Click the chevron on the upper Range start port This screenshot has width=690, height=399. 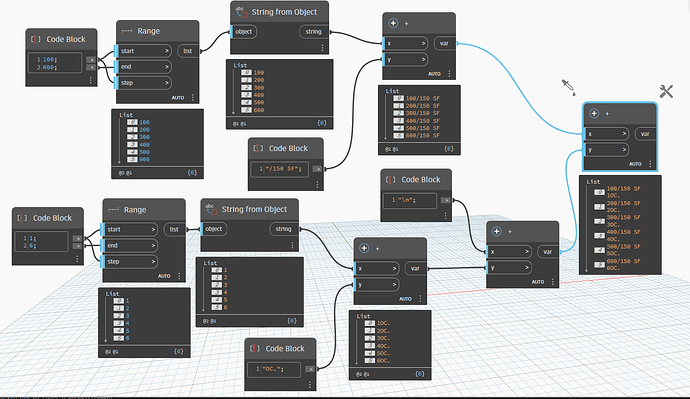click(x=167, y=51)
